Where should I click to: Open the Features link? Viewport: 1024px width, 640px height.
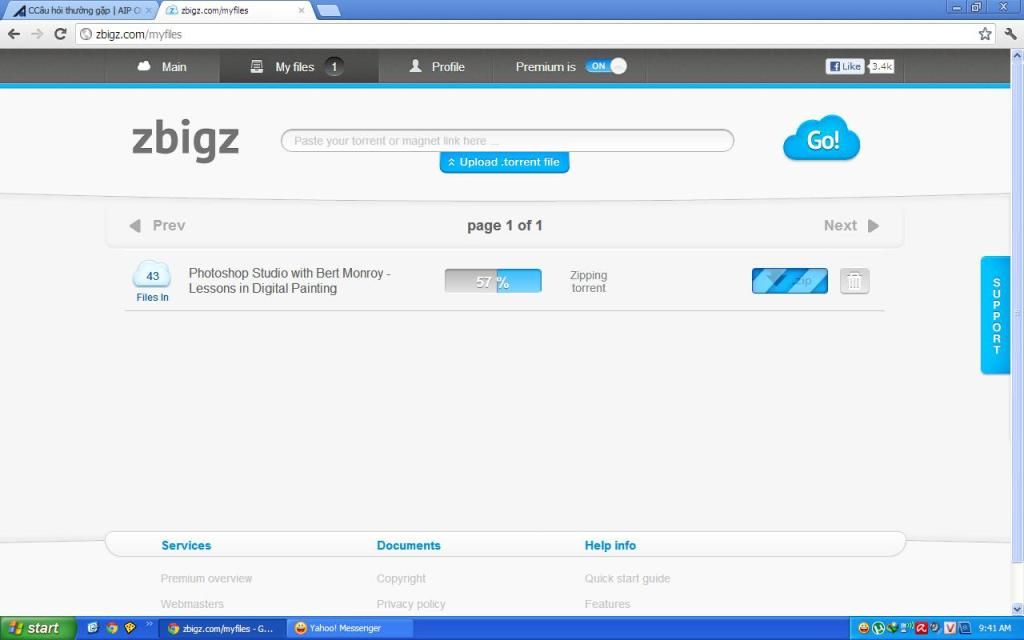point(607,604)
